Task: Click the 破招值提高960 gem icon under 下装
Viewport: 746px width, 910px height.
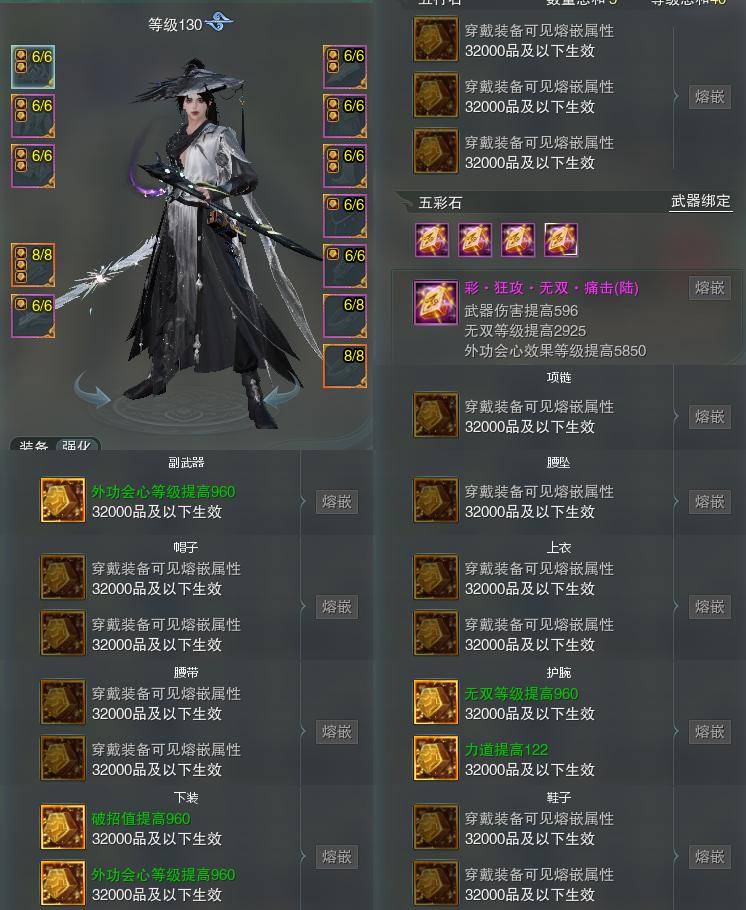Action: [x=63, y=826]
